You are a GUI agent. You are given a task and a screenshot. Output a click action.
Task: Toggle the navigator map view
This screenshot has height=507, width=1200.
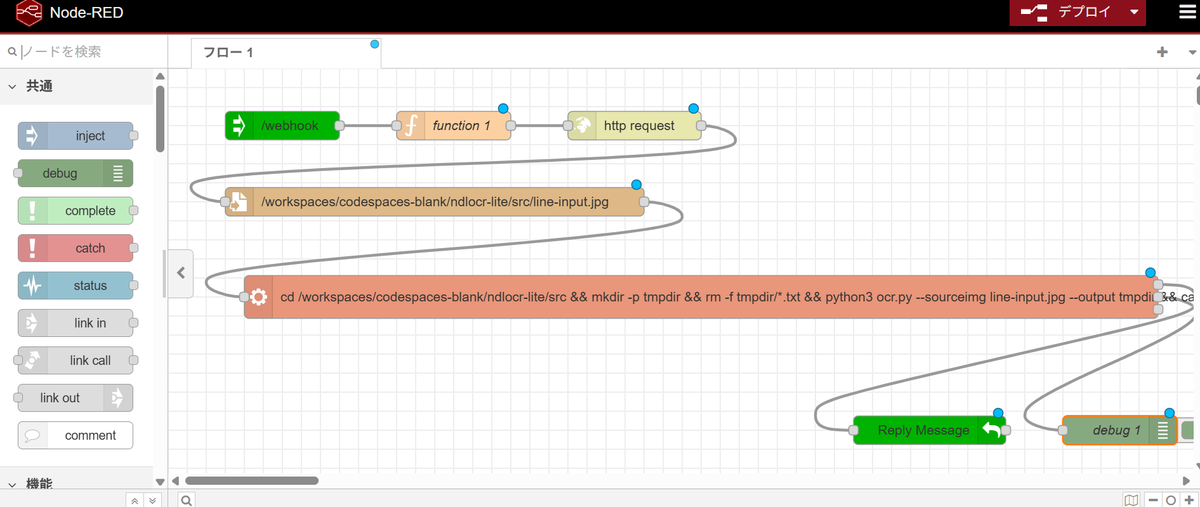[1131, 499]
